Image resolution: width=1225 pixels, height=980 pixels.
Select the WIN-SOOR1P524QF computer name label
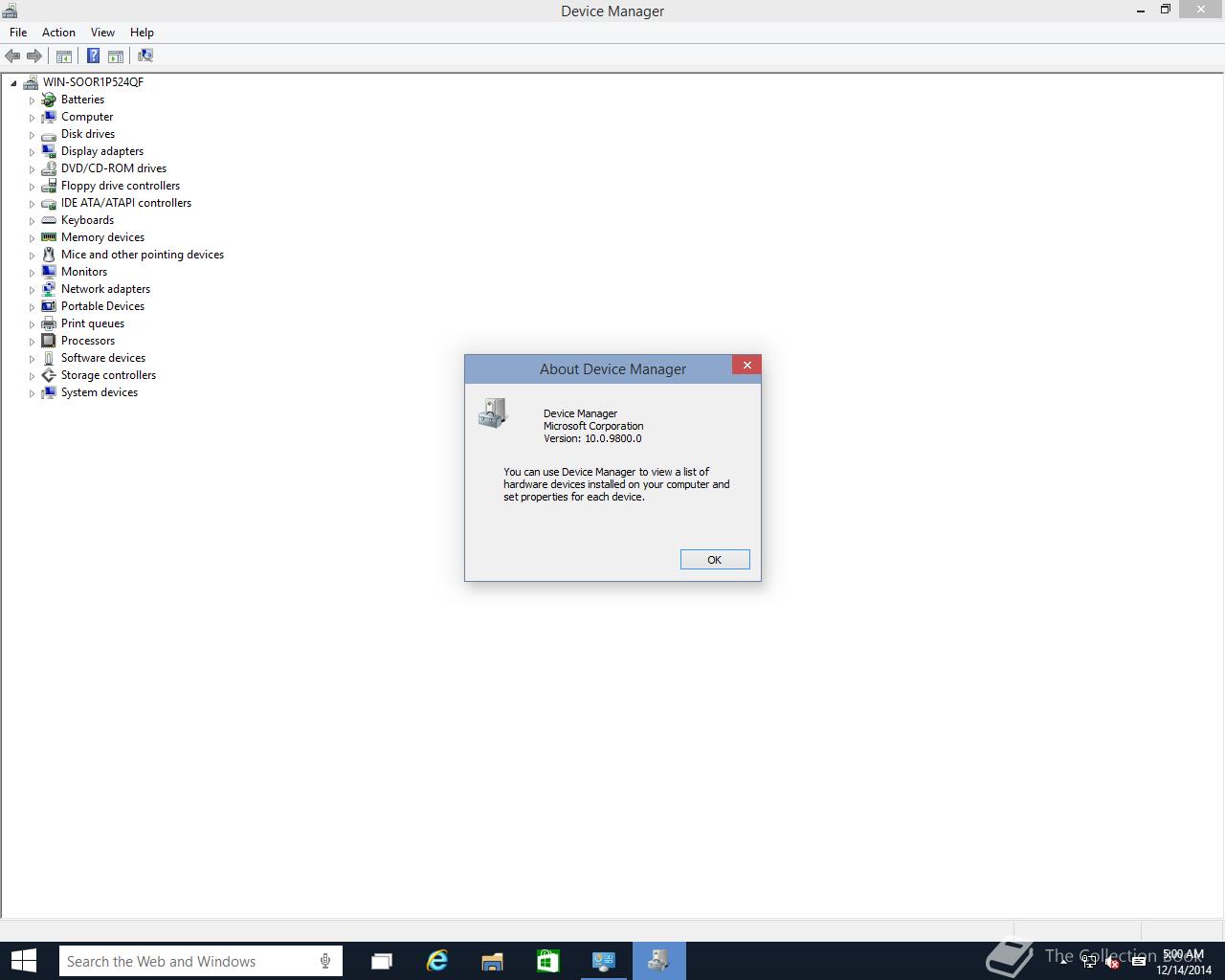[x=93, y=82]
